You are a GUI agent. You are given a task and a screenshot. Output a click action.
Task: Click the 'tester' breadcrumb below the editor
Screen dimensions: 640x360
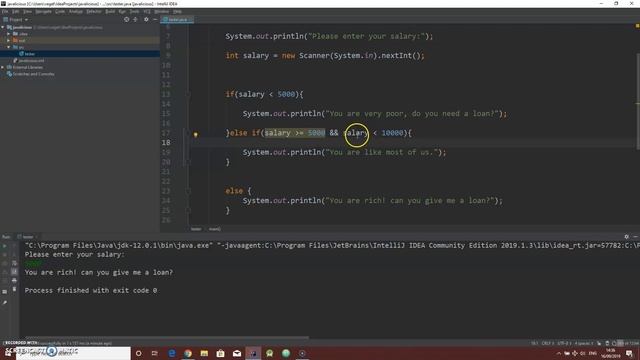(x=196, y=229)
